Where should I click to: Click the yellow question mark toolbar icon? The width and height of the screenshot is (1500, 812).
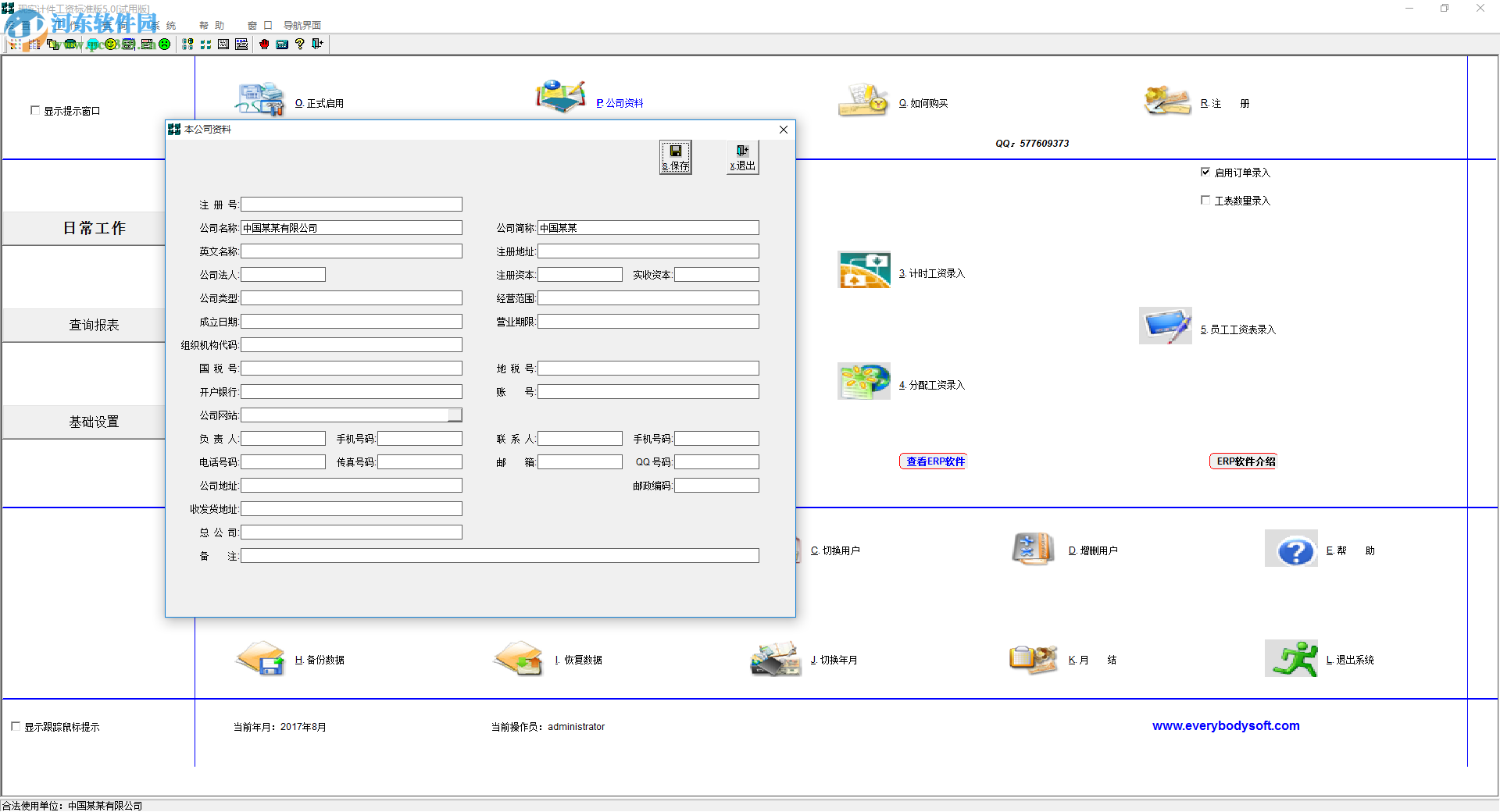point(300,45)
